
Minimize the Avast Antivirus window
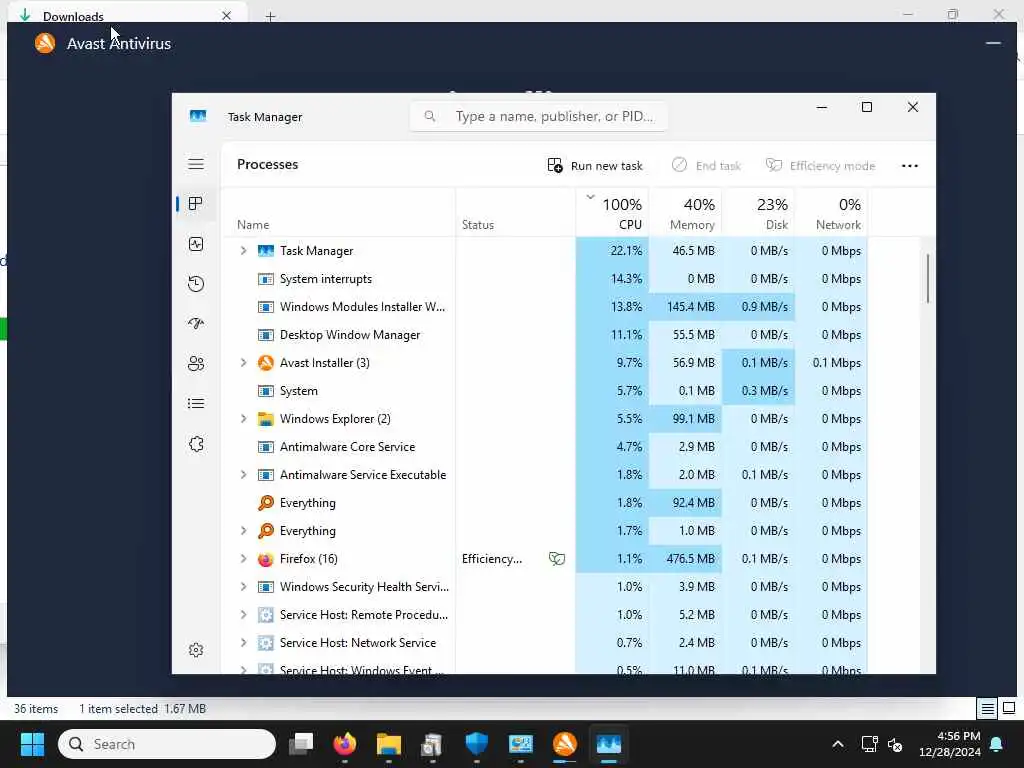point(993,43)
